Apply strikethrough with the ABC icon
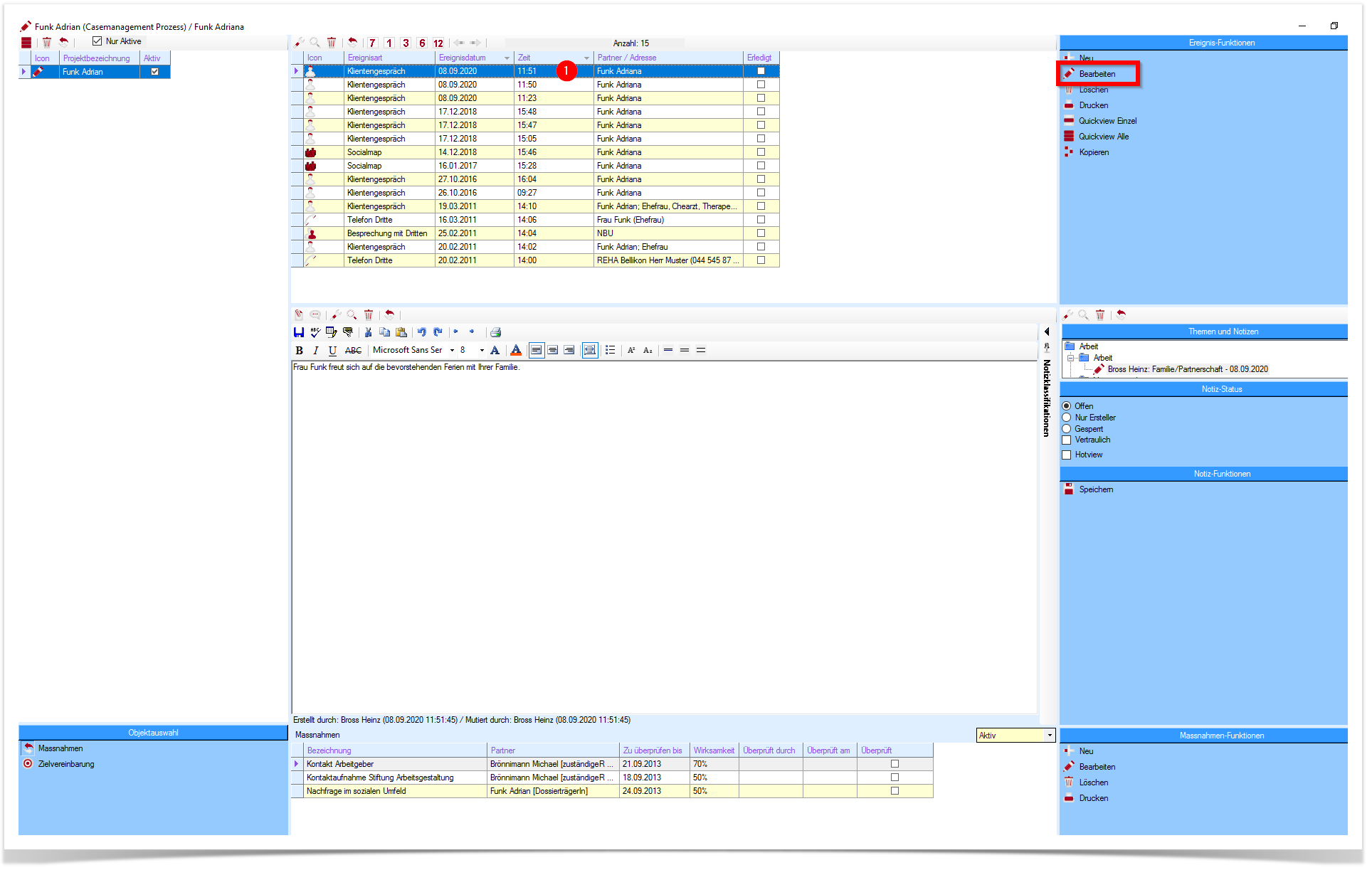The image size is (1372, 870). 353,351
